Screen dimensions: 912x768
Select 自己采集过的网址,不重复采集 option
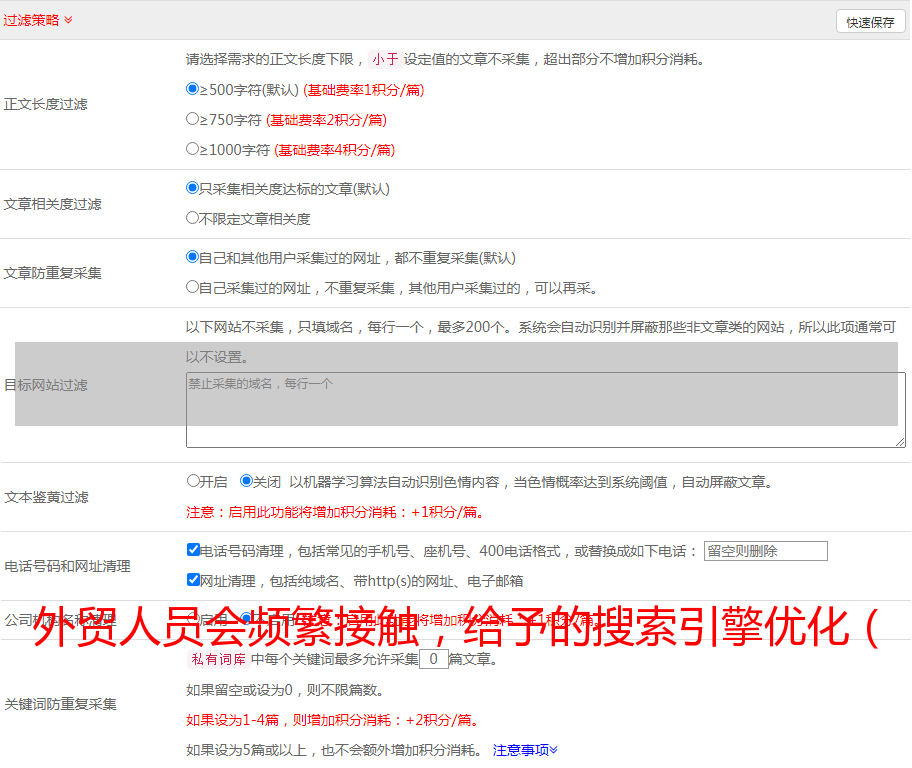coord(193,287)
